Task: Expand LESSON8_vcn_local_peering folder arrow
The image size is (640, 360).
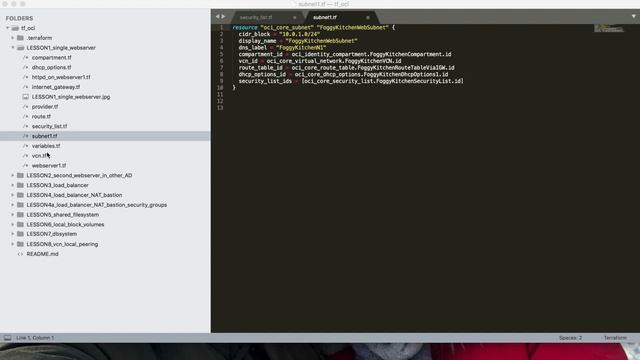Action: (x=13, y=244)
